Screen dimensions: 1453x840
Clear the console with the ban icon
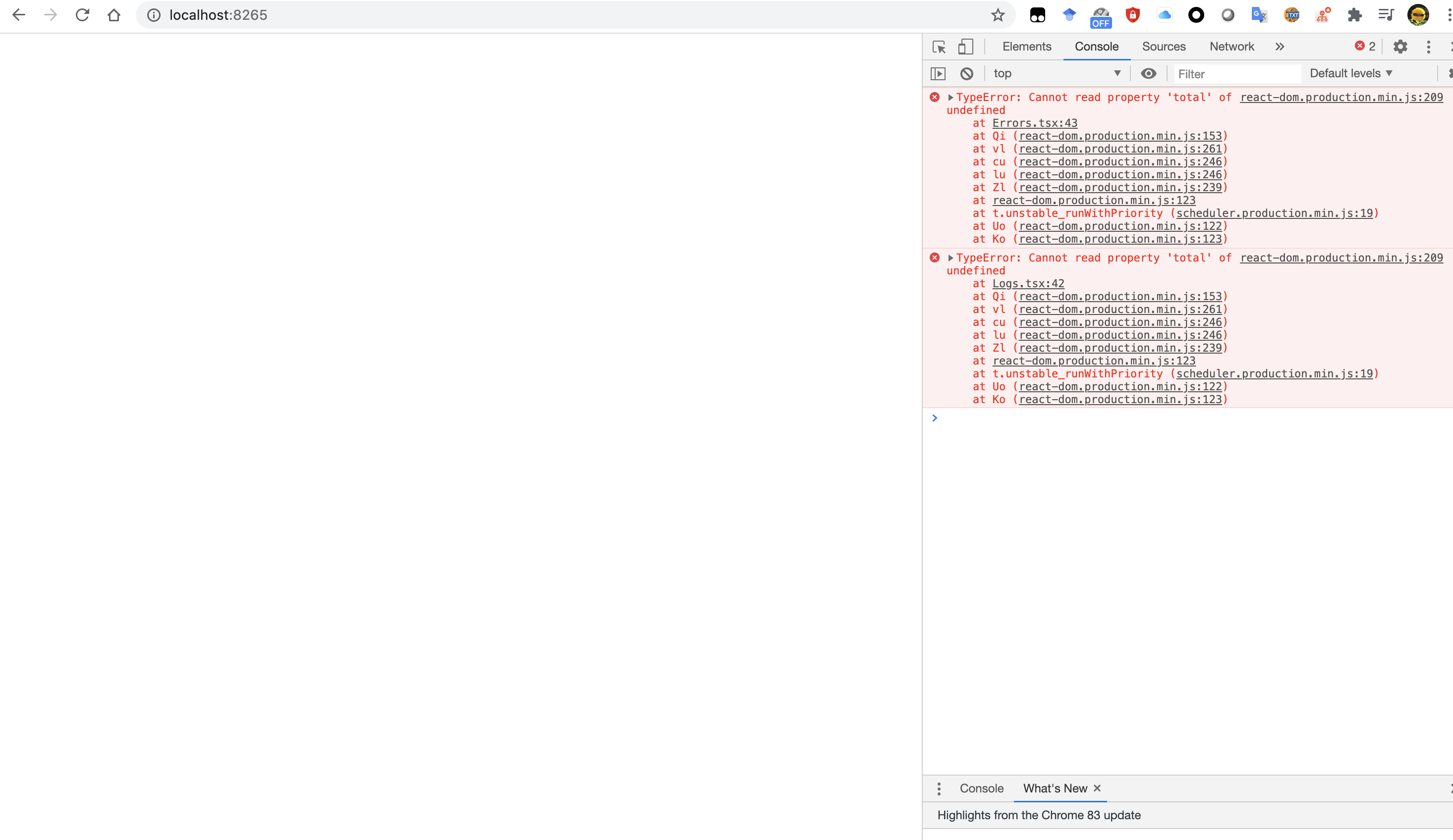pyautogui.click(x=966, y=74)
